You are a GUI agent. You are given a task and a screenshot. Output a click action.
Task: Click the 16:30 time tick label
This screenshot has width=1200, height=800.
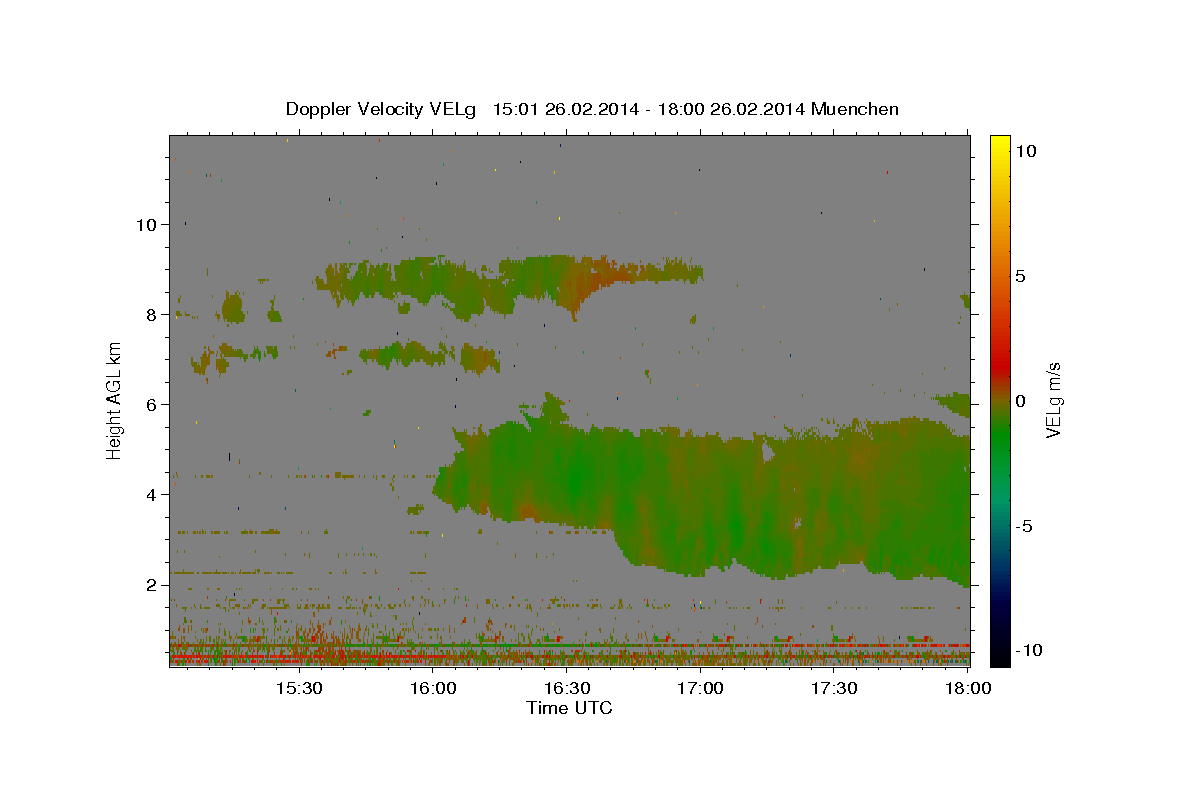[567, 688]
